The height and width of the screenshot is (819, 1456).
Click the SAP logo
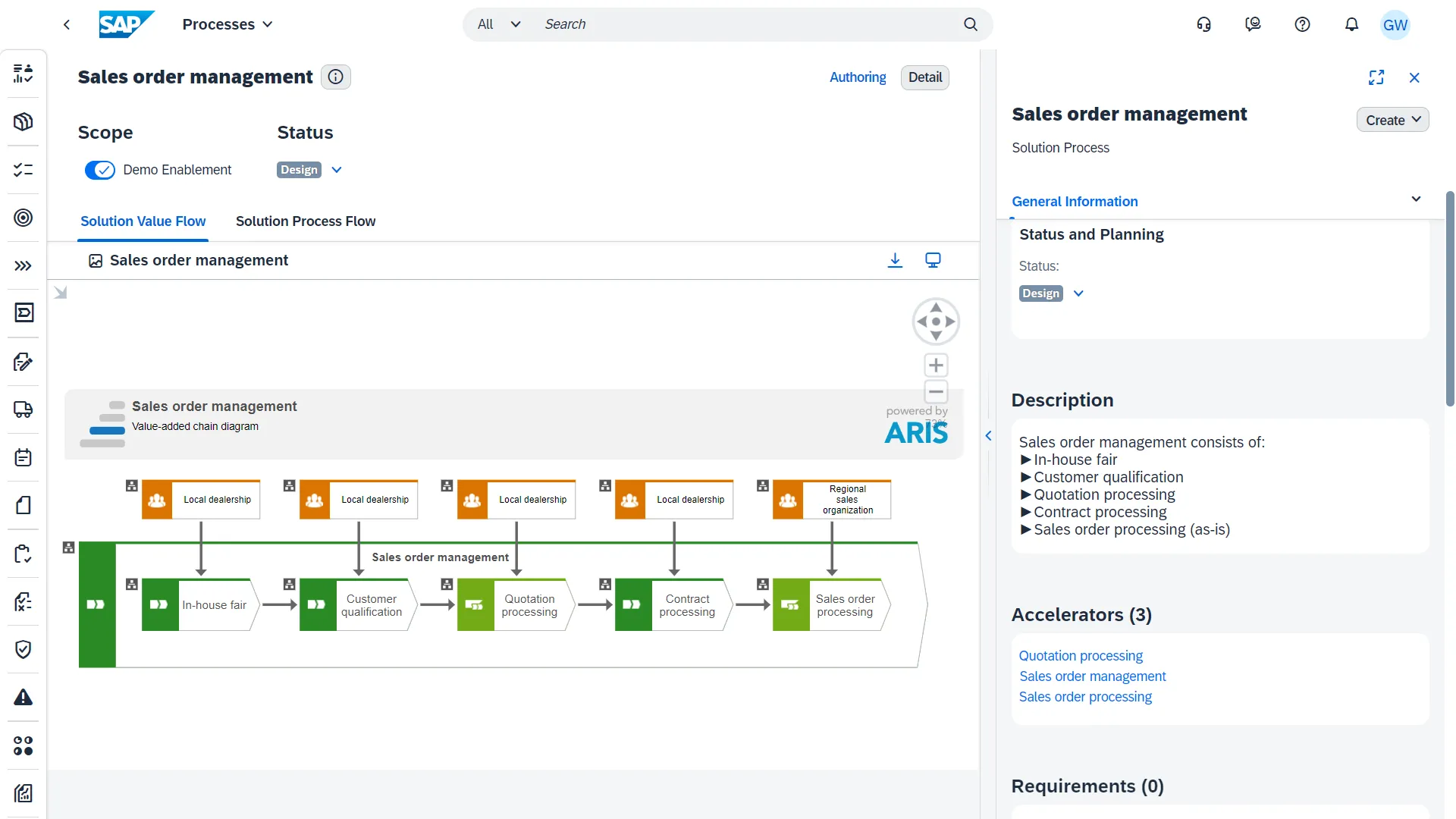click(127, 24)
